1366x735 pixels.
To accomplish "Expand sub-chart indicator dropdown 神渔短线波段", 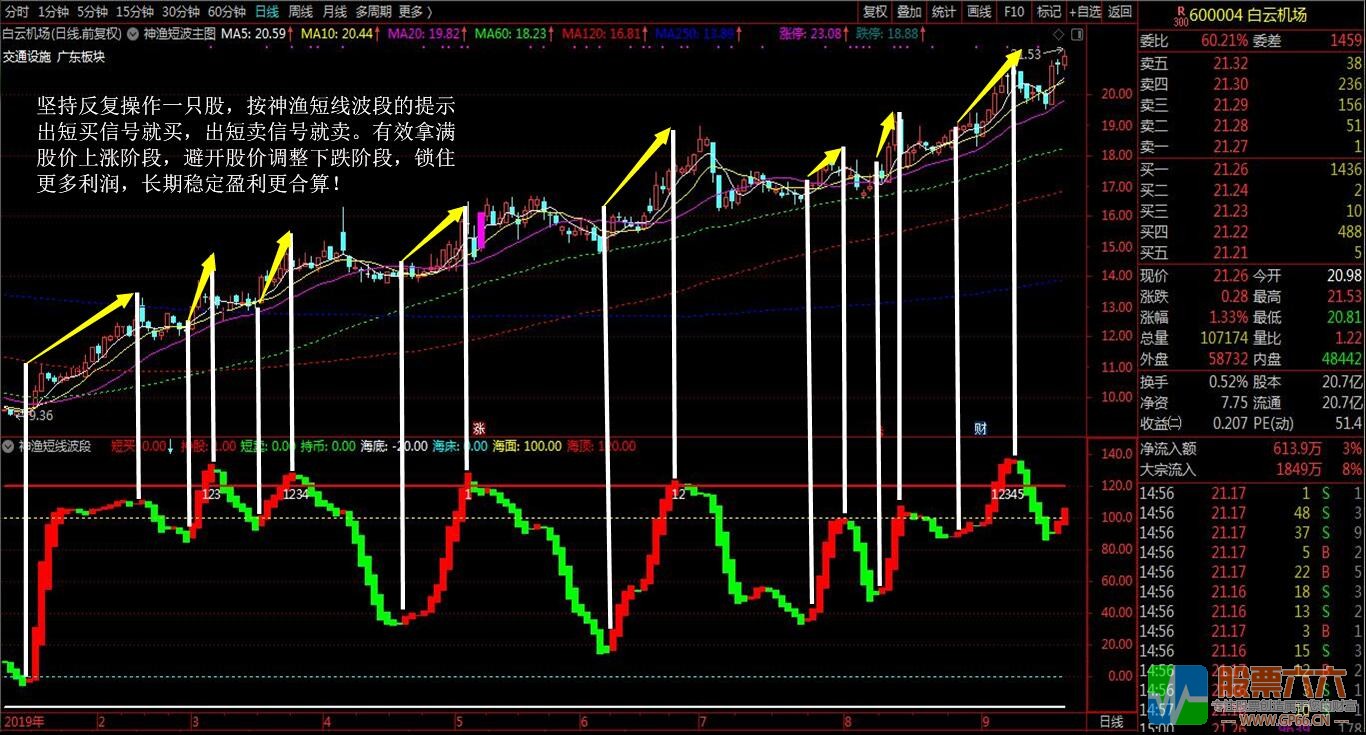I will tap(10, 446).
